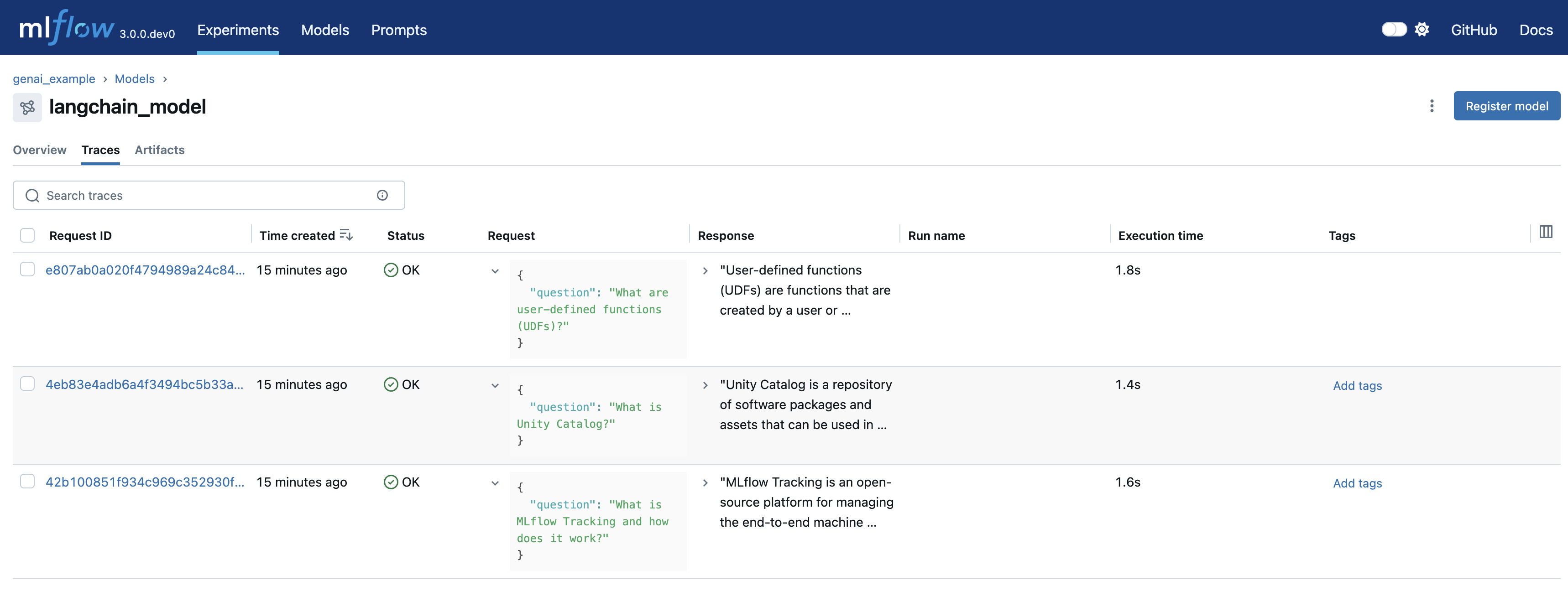Expand the Unity Catalog request JSON
The image size is (1568, 591).
pyautogui.click(x=495, y=385)
